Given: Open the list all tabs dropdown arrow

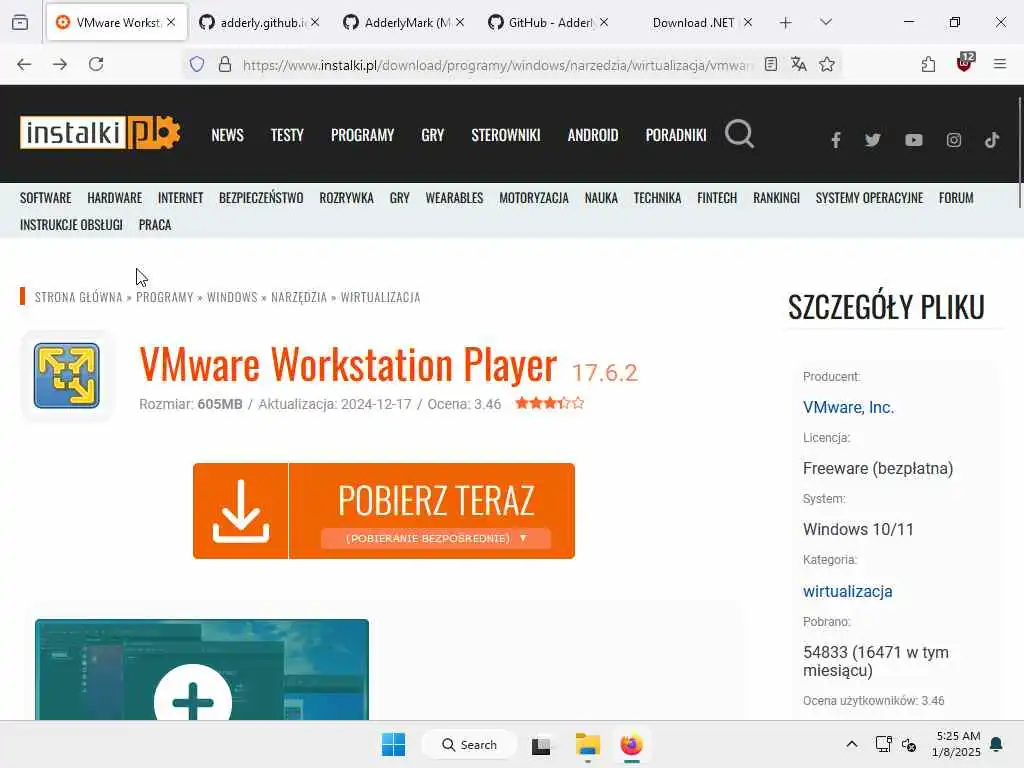Looking at the screenshot, I should [x=825, y=23].
